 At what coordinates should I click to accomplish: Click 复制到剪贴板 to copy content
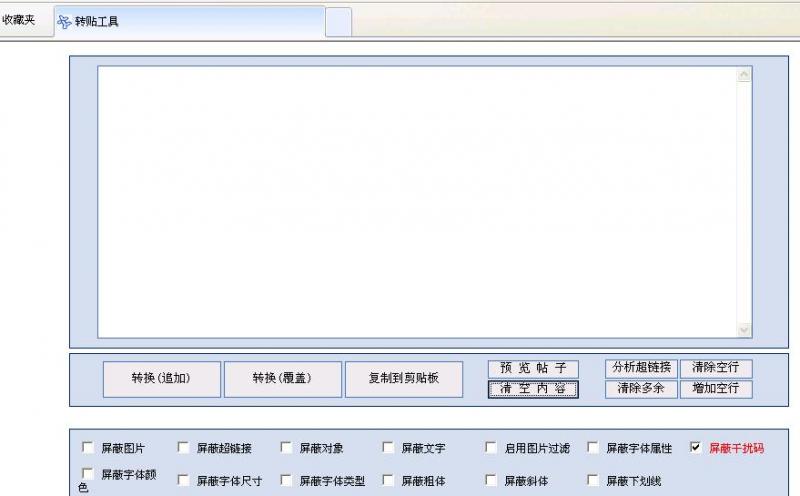(403, 379)
